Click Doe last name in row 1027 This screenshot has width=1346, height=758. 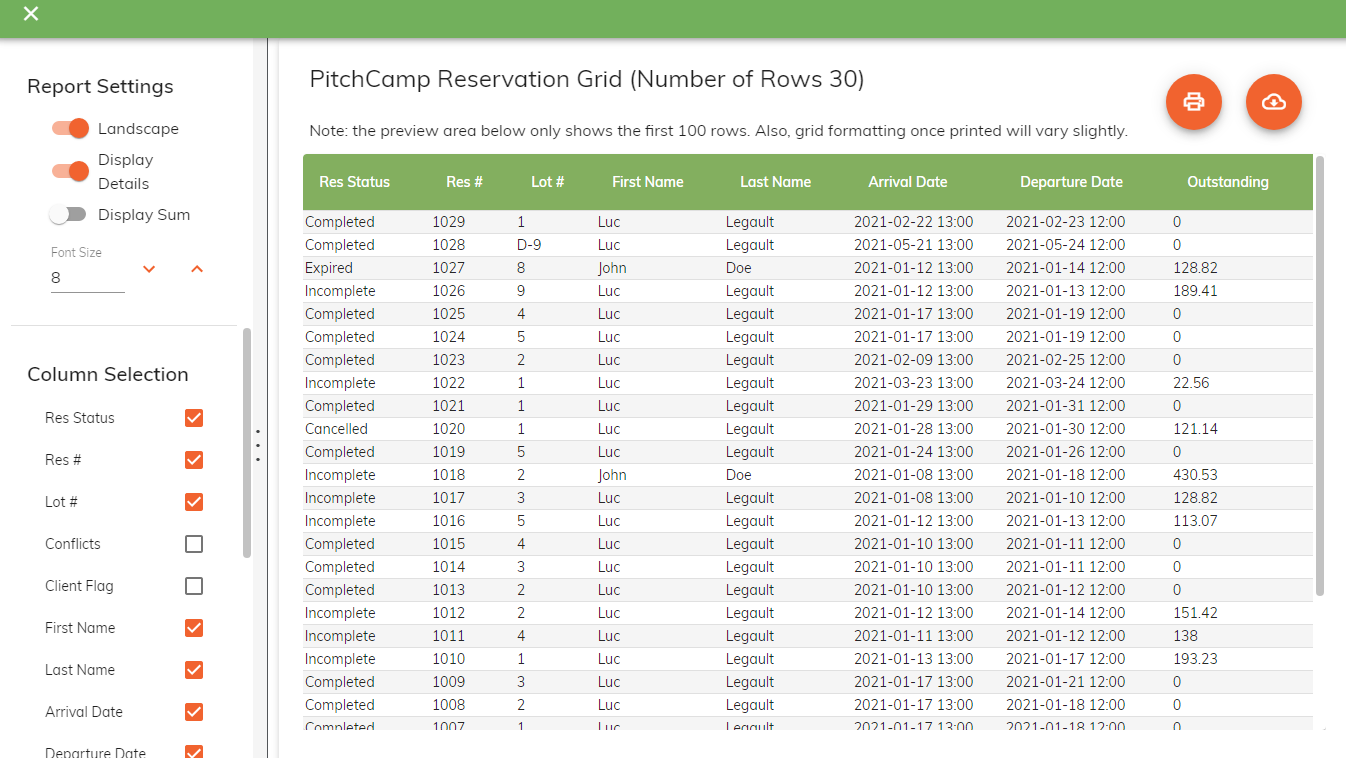pos(739,268)
